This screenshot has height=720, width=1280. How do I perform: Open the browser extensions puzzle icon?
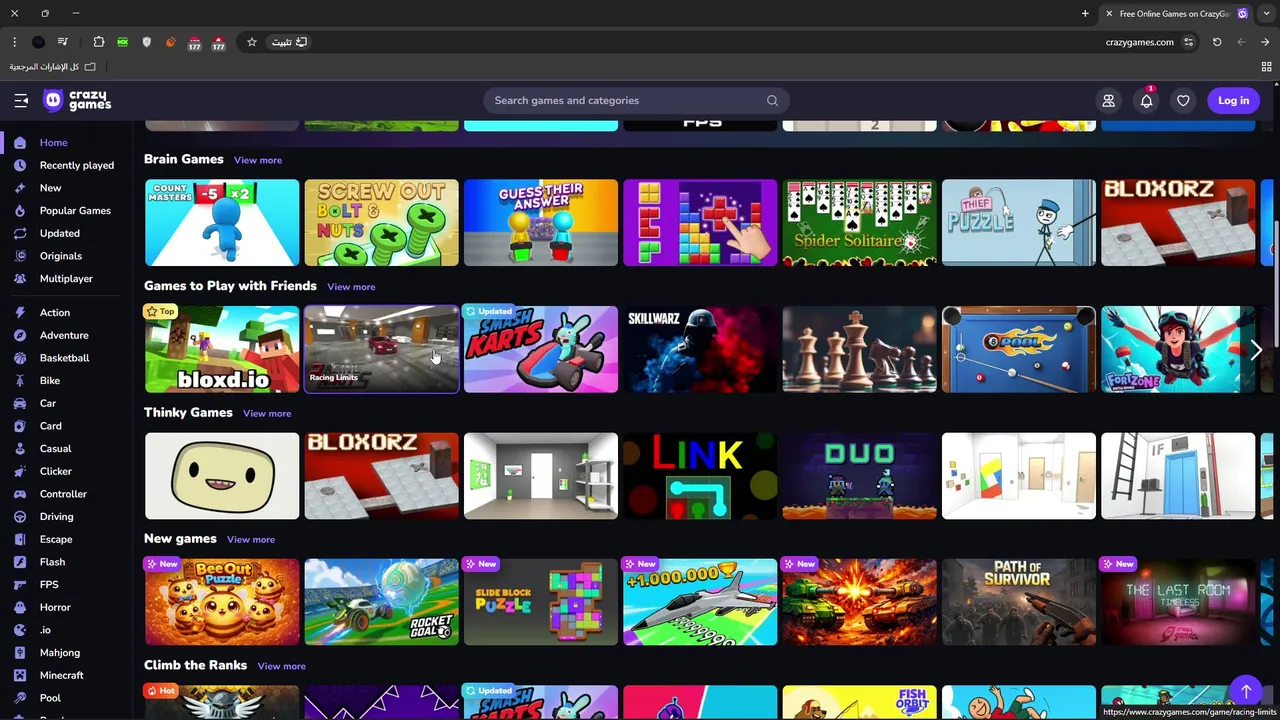click(x=98, y=42)
